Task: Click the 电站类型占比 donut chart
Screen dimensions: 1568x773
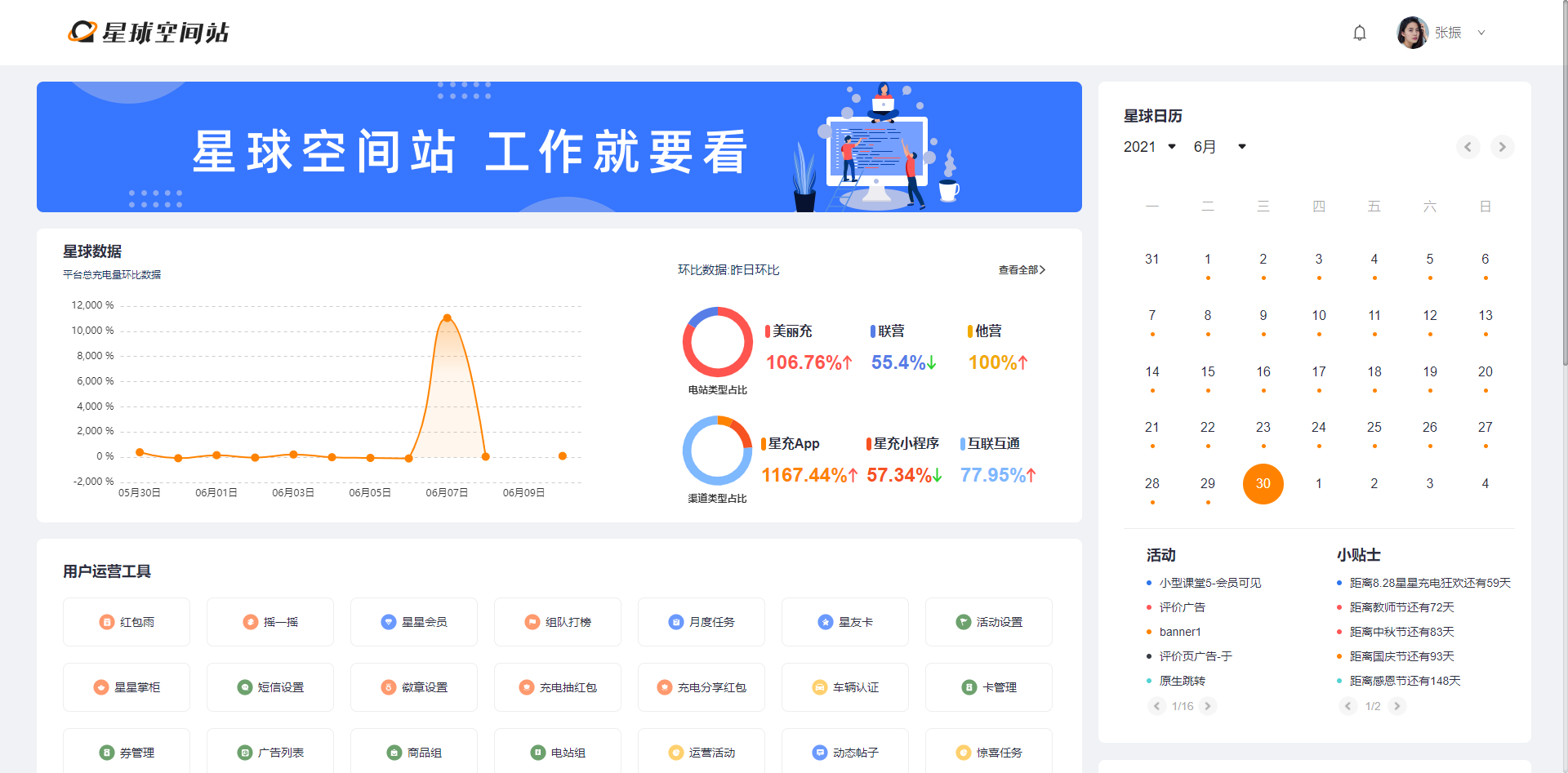Action: click(718, 342)
